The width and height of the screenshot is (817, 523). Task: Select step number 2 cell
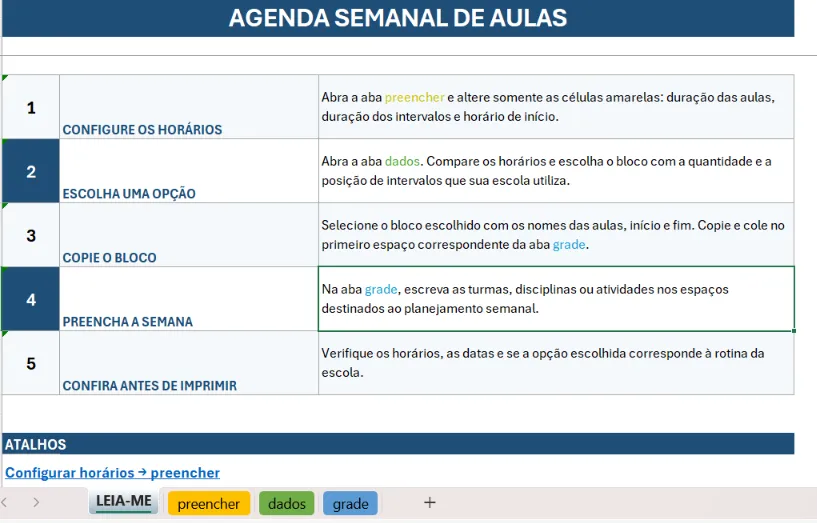pos(31,171)
